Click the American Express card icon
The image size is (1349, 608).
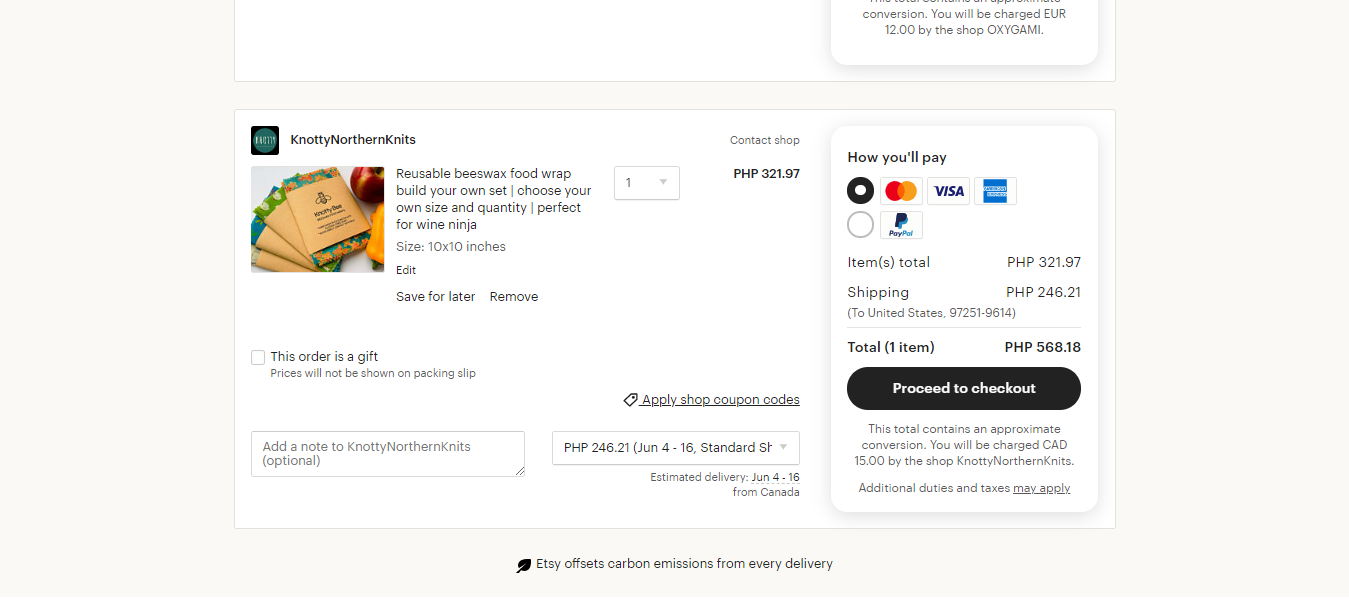point(995,191)
